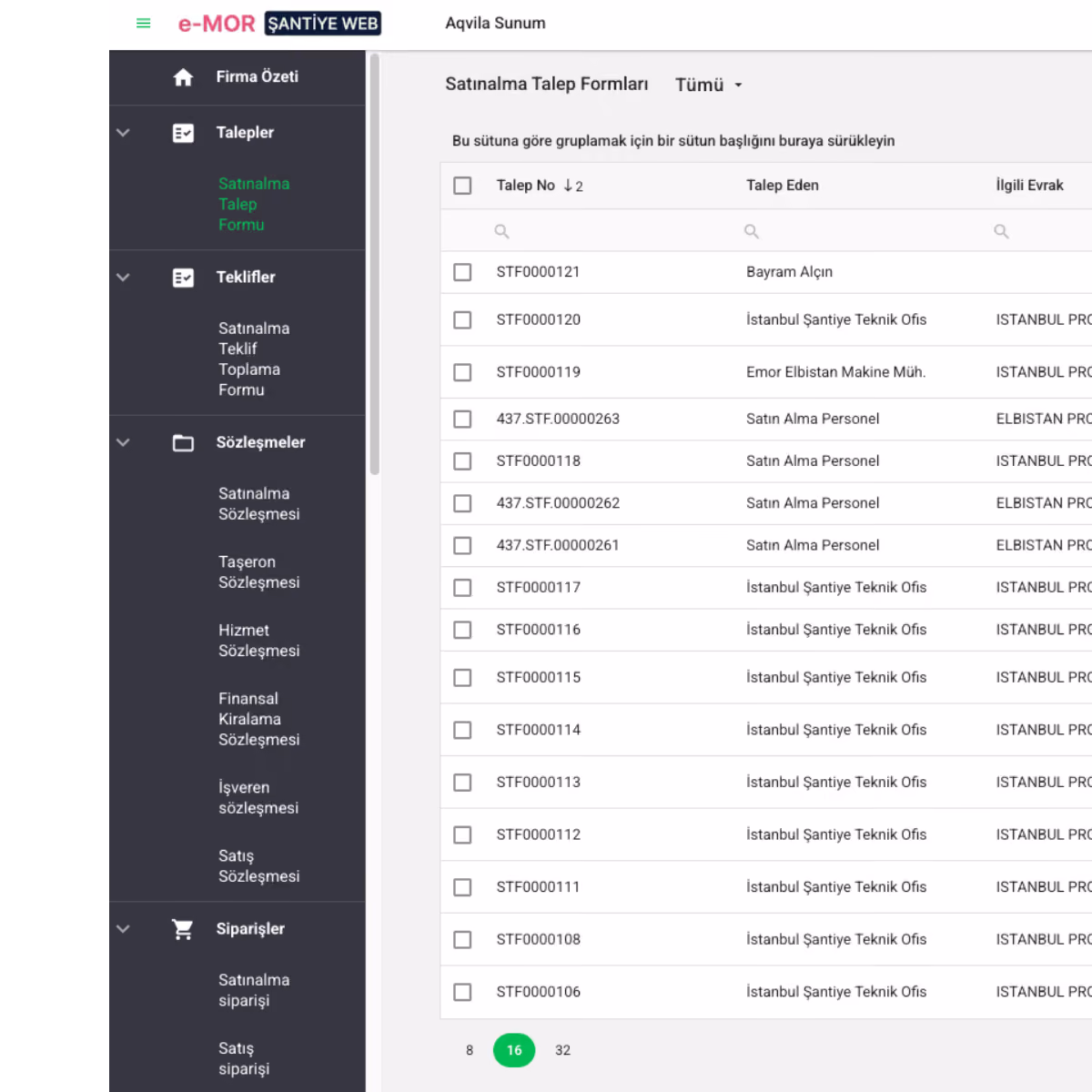Click the Aqvila Sunum title text

(495, 24)
